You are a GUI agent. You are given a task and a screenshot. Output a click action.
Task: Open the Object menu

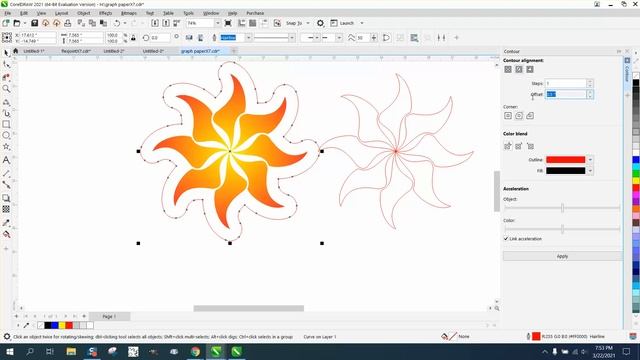pyautogui.click(x=84, y=13)
